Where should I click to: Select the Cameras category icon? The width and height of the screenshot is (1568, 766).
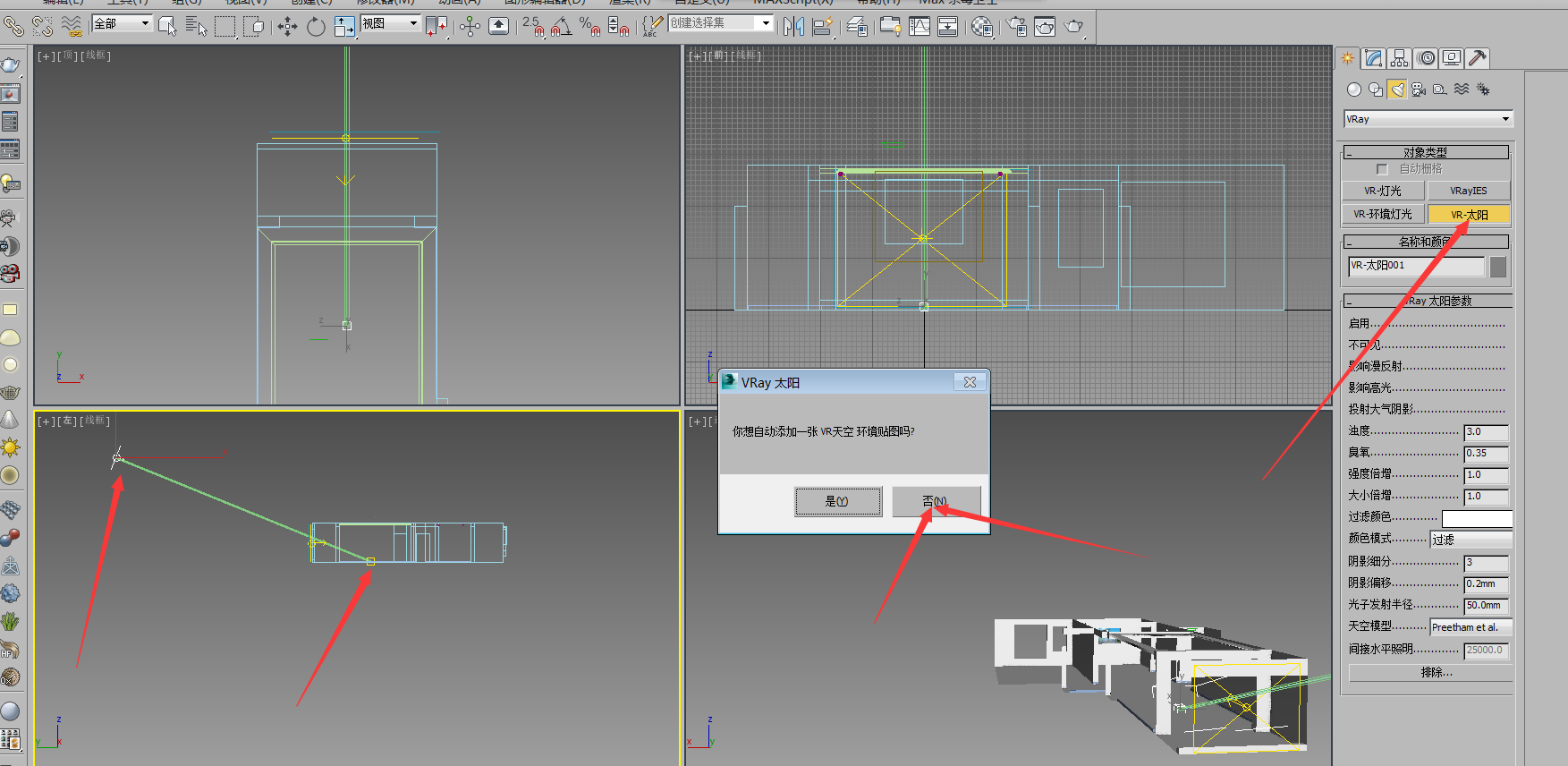coord(1419,89)
